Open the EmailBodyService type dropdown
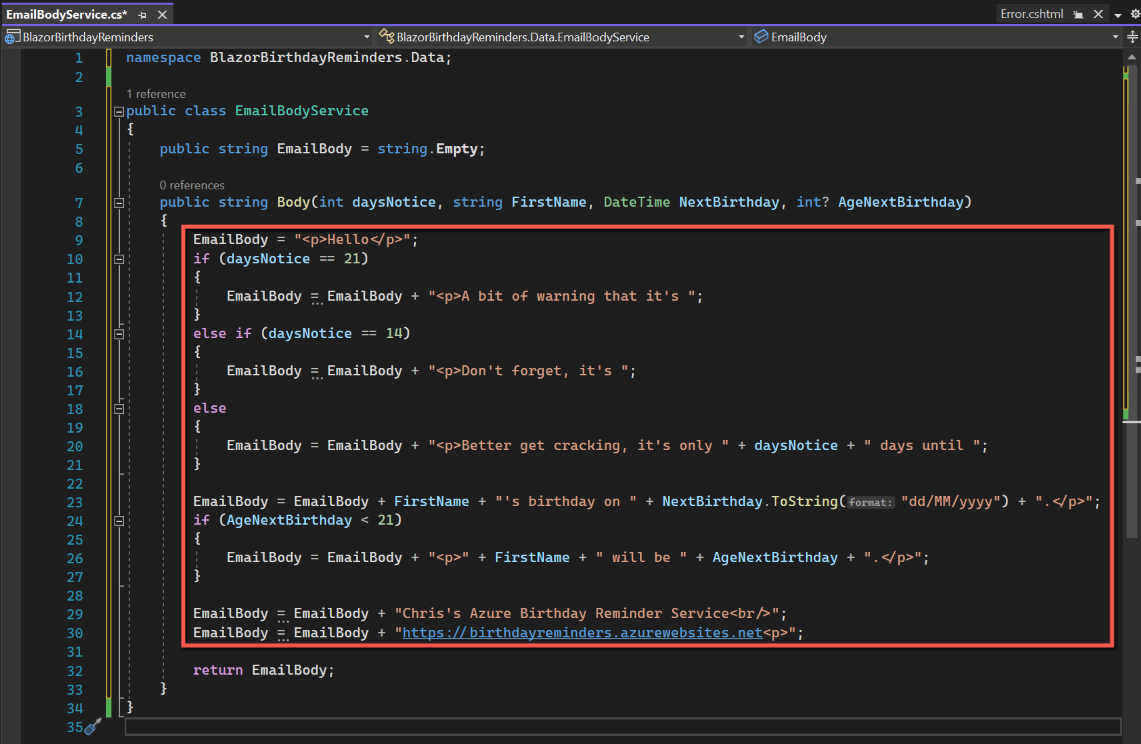 pos(741,37)
